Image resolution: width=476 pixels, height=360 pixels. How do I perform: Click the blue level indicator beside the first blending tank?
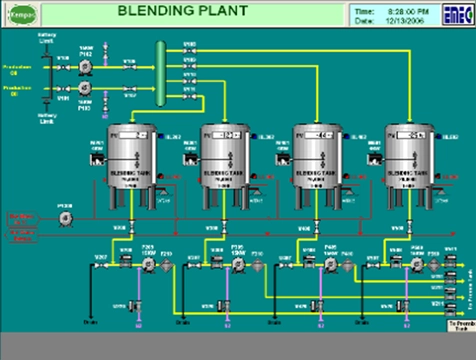161,136
